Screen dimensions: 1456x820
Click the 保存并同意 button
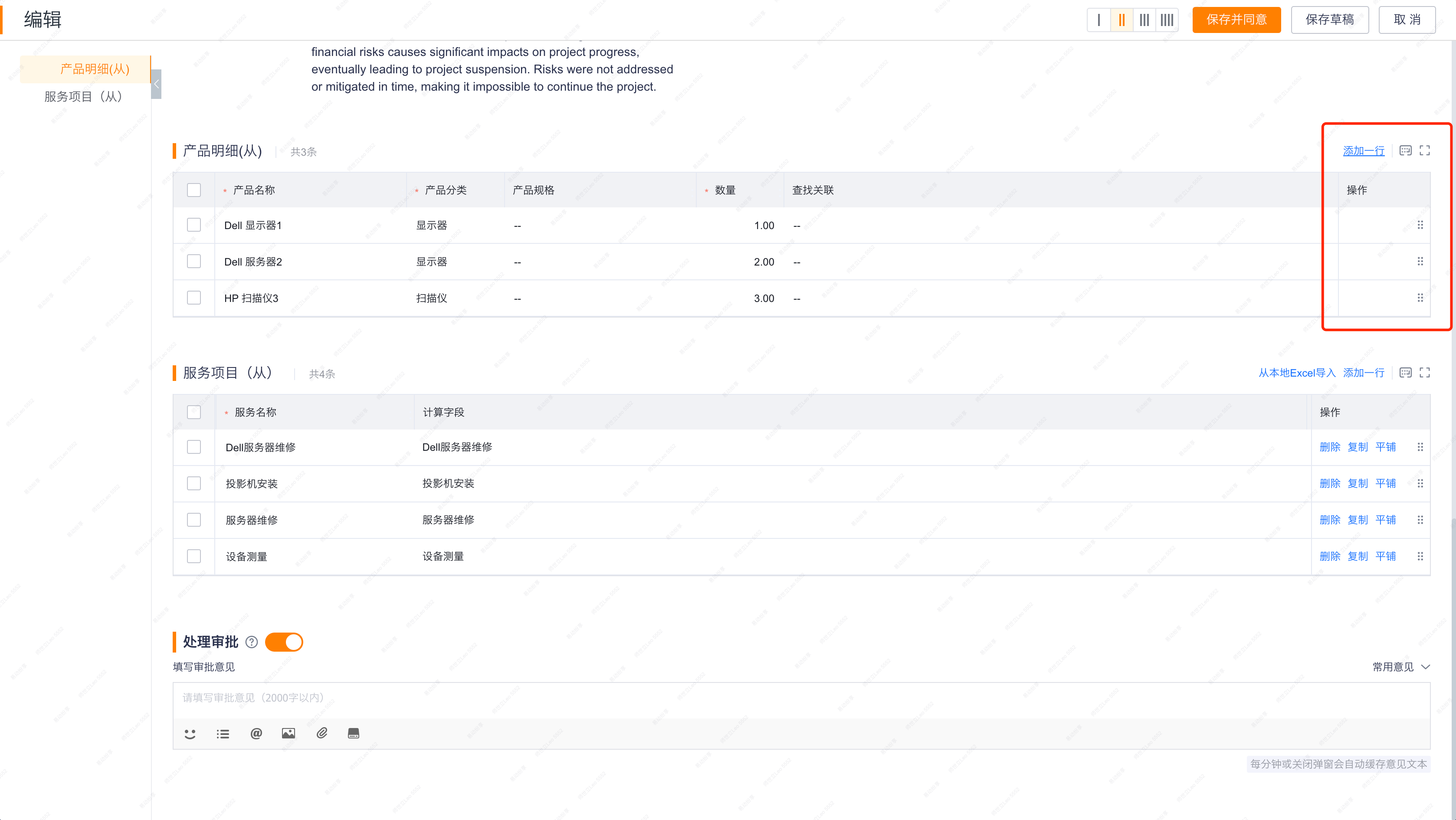[1236, 20]
